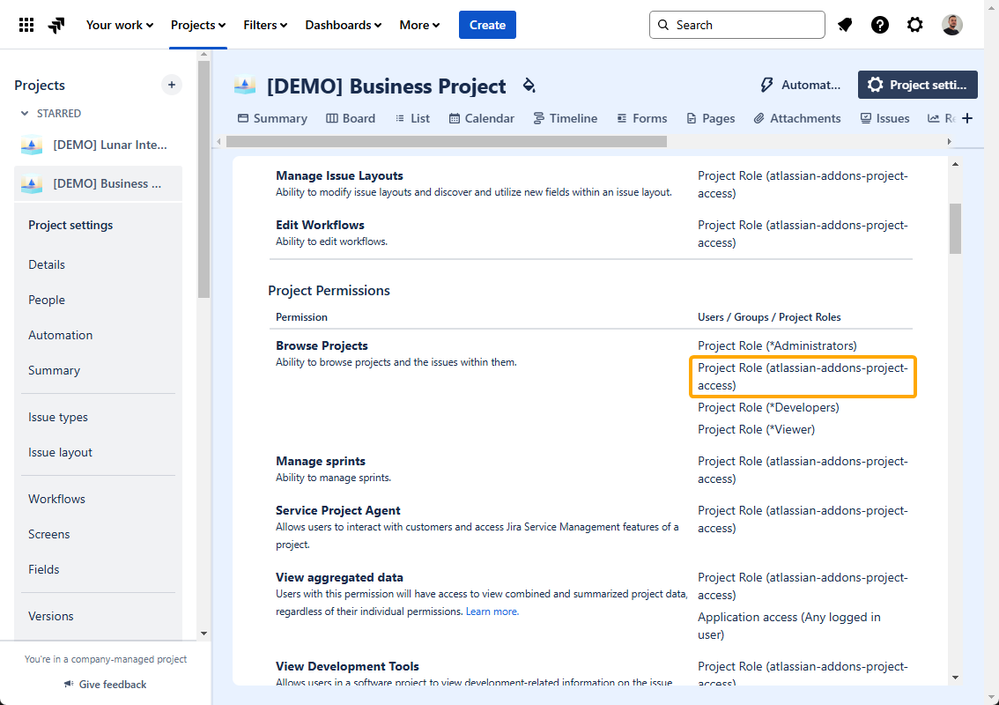Click the horizontal tab scrollbar thumb
Image resolution: width=999 pixels, height=705 pixels.
tap(447, 141)
